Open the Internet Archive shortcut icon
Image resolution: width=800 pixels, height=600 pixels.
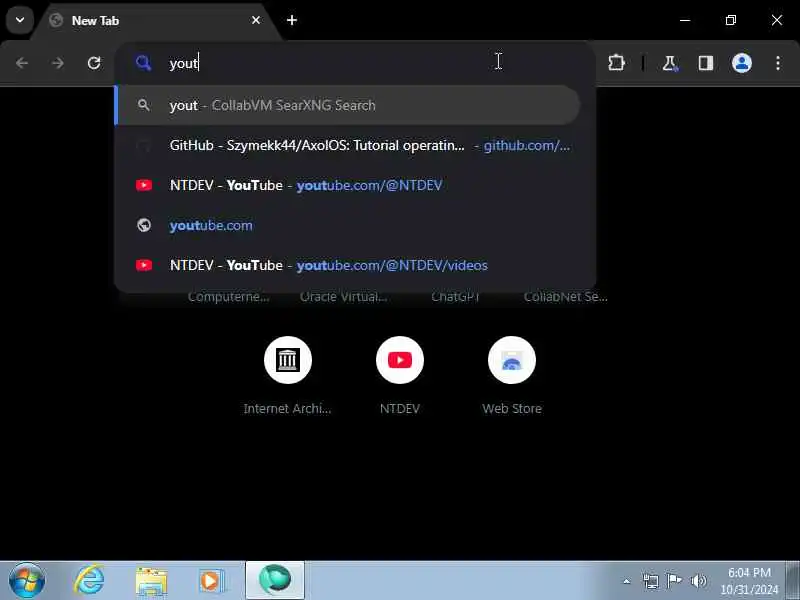pos(288,360)
